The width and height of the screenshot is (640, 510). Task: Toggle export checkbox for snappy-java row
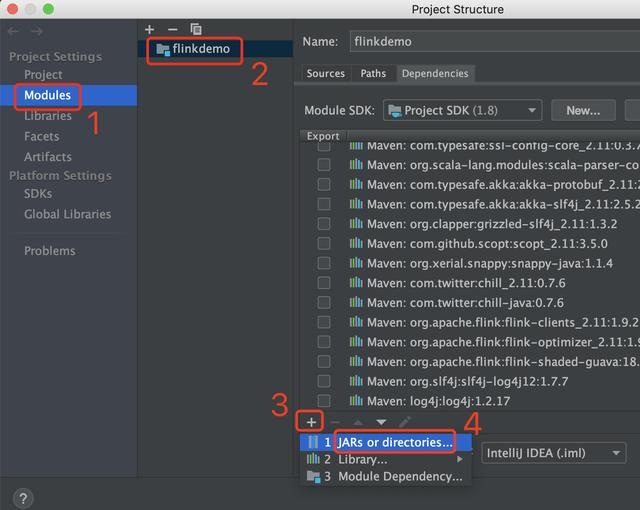coord(324,263)
